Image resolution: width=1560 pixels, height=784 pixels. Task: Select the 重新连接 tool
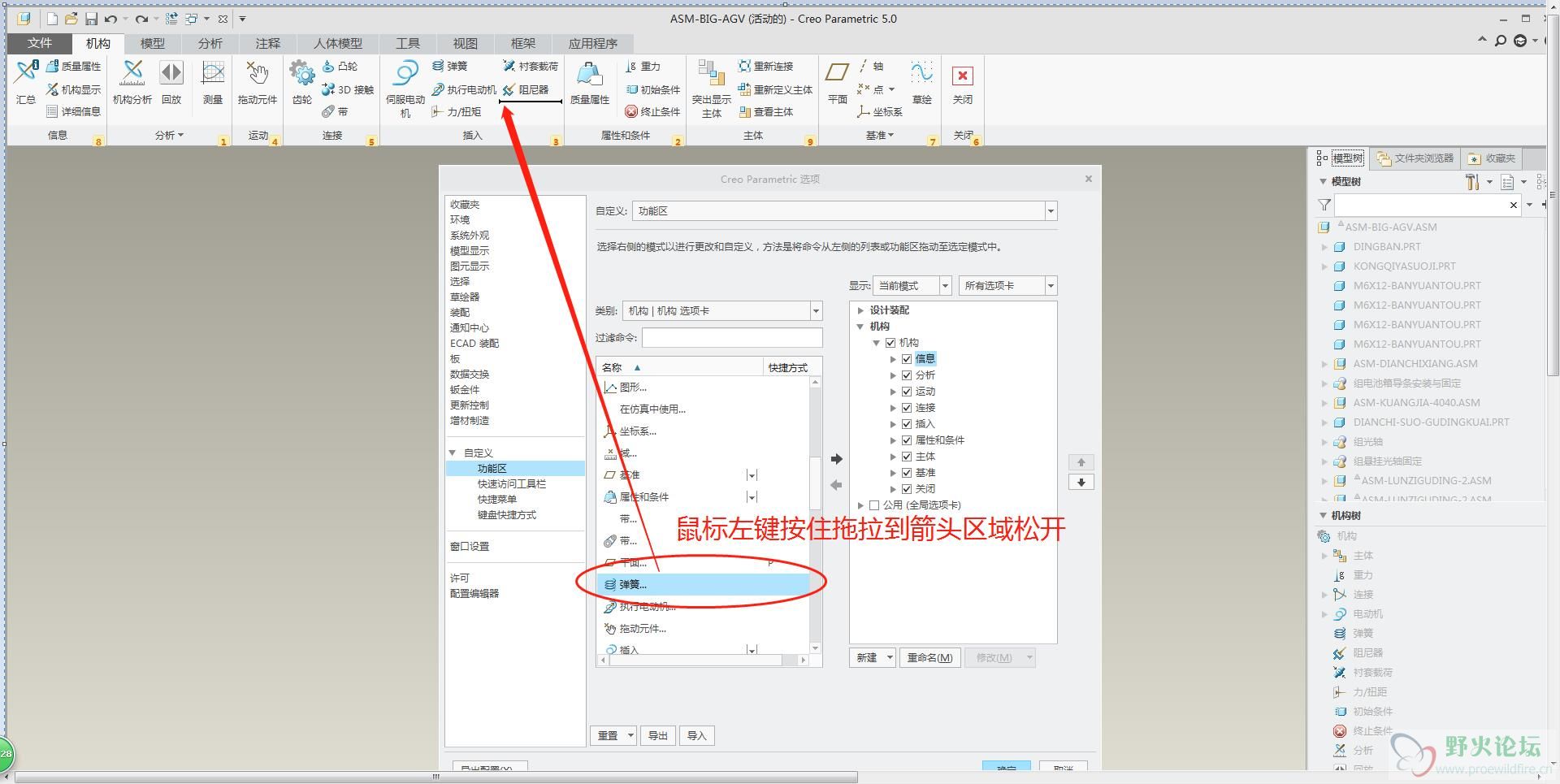click(x=765, y=67)
